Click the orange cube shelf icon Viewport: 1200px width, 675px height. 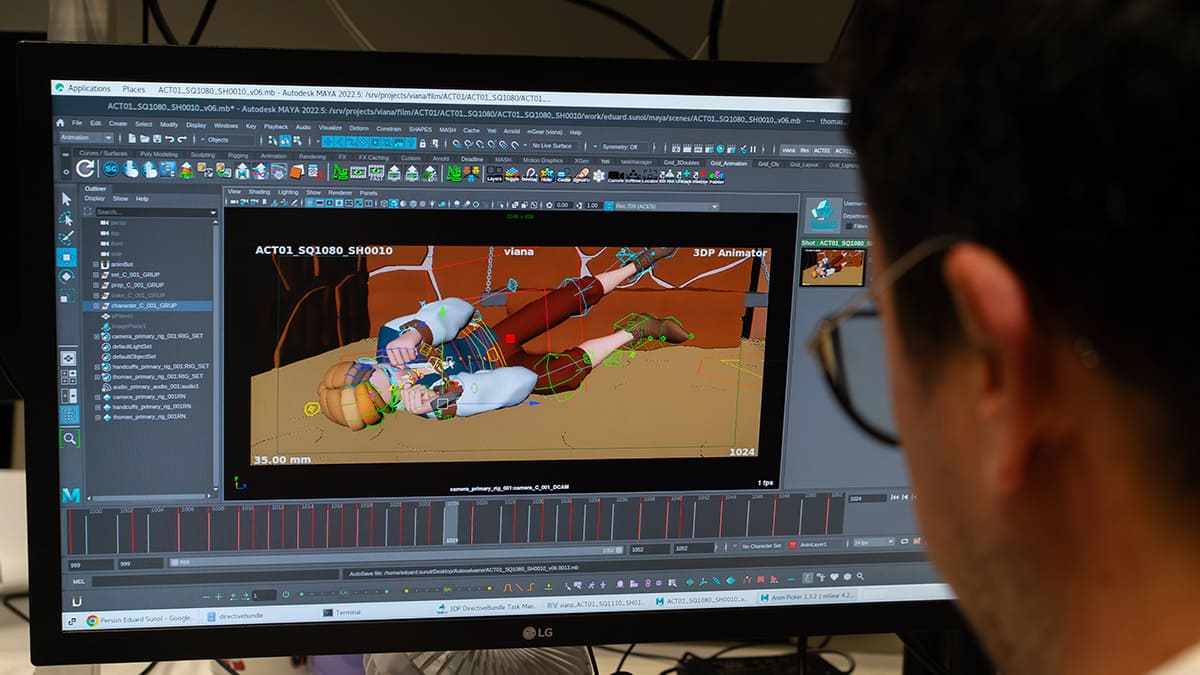[297, 173]
